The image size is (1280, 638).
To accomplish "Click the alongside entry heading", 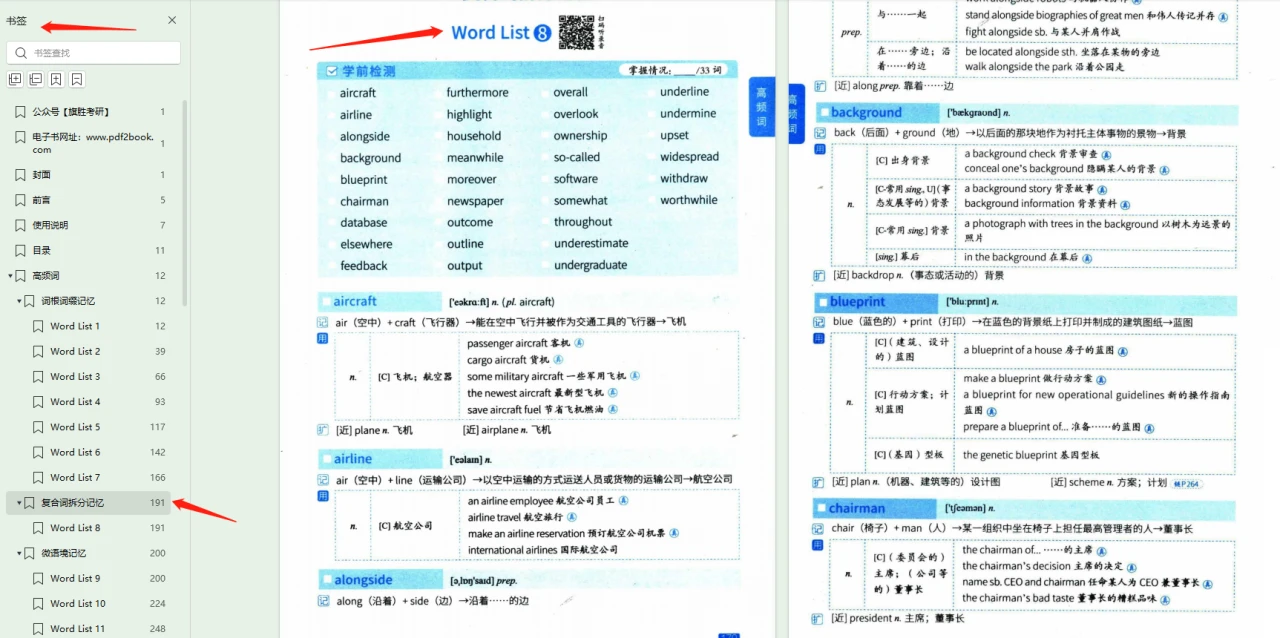I will coord(363,580).
